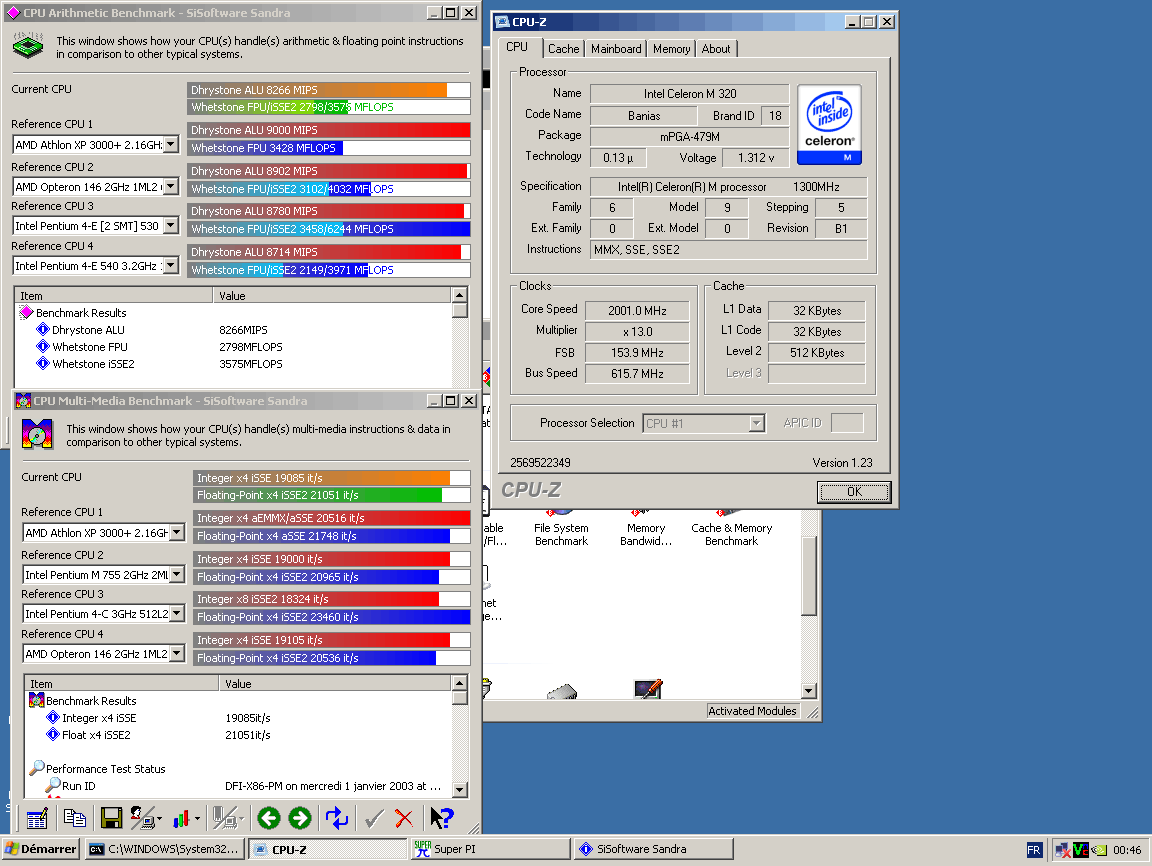1152x866 pixels.
Task: Open Multi-Media Reference CPU 3 Pentium 4-C dropdown
Action: pos(177,613)
